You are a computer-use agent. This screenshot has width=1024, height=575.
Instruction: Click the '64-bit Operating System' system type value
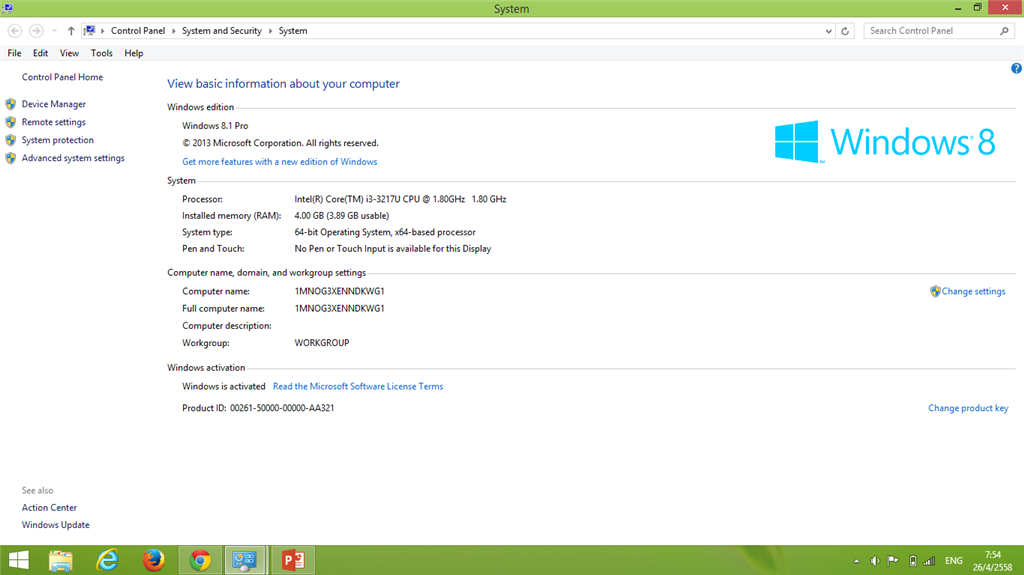[385, 232]
